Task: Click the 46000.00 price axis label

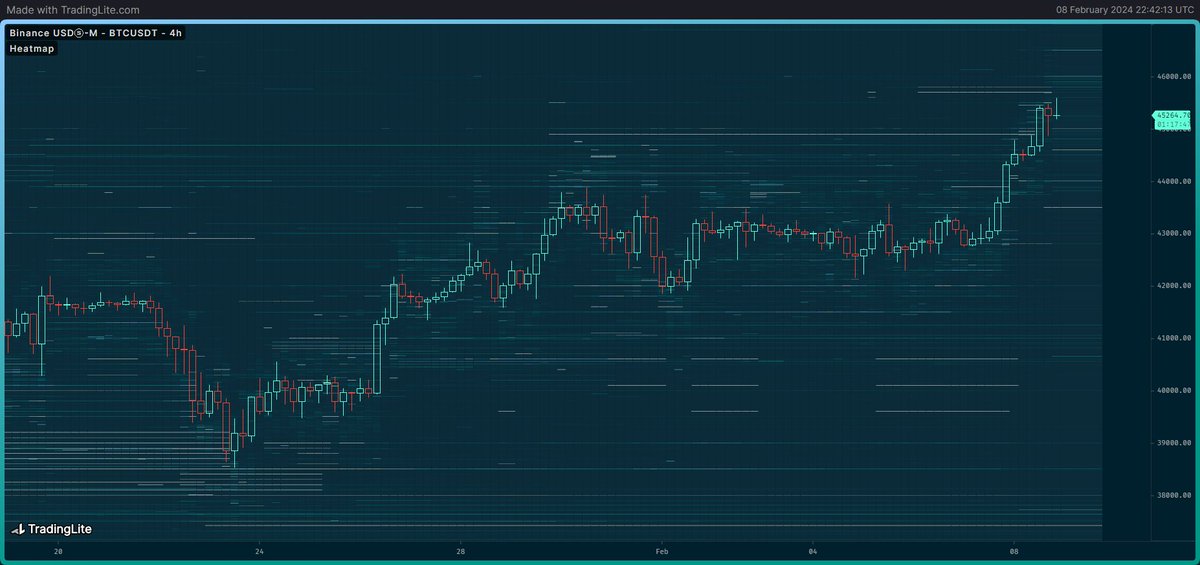Action: click(x=1172, y=76)
